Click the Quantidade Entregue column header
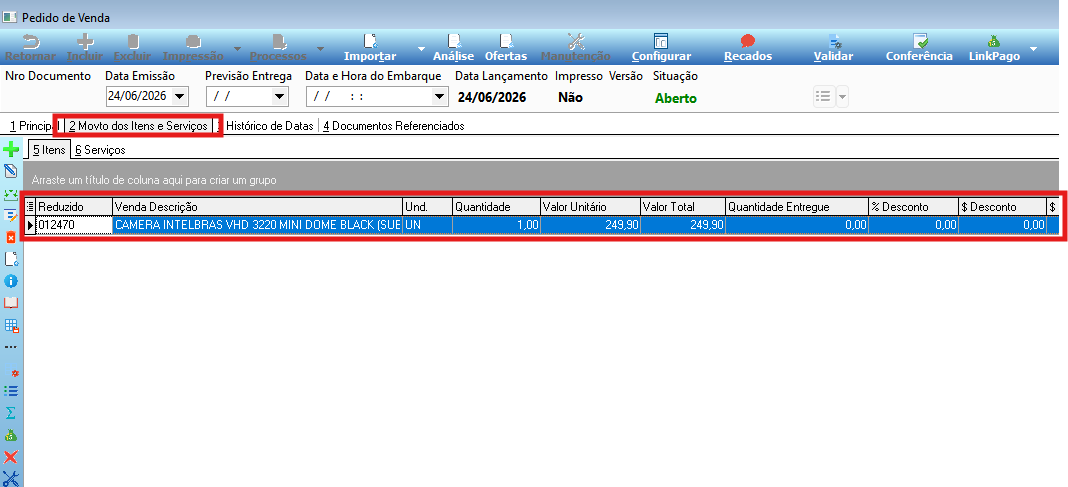 [x=797, y=206]
